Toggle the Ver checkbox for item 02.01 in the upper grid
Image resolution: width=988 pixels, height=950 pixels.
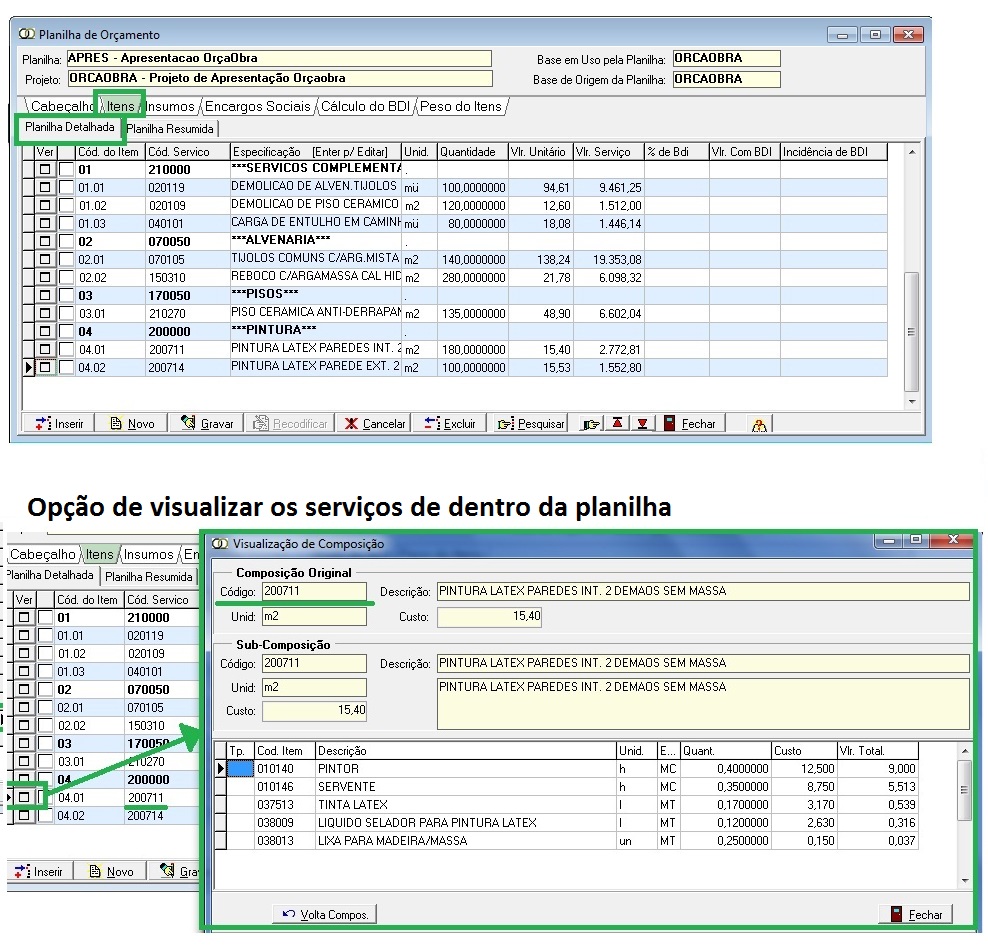45,260
